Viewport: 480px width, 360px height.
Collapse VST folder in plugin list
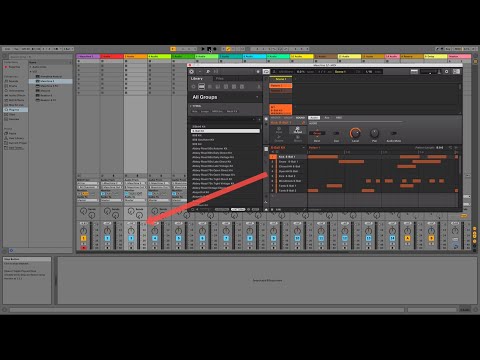(31, 71)
